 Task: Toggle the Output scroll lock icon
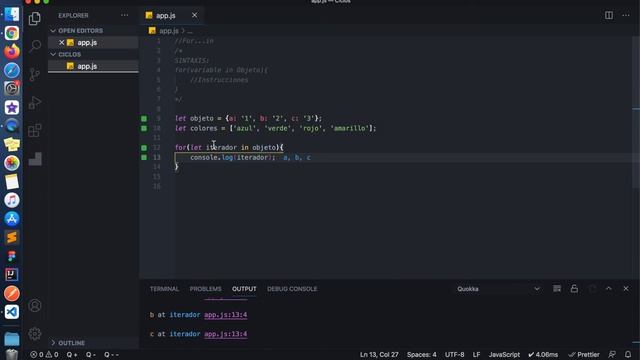click(574, 289)
